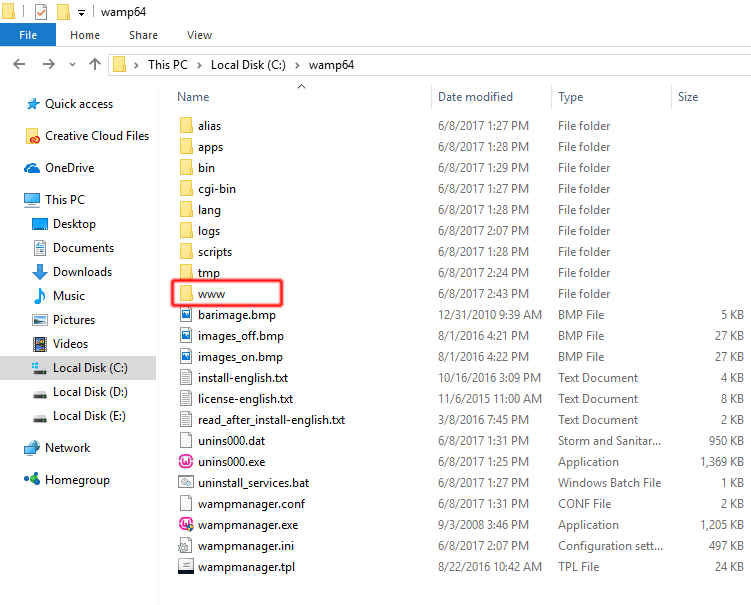This screenshot has width=751, height=605.
Task: Click 'Windows Batch File' type text
Action: pos(609,483)
